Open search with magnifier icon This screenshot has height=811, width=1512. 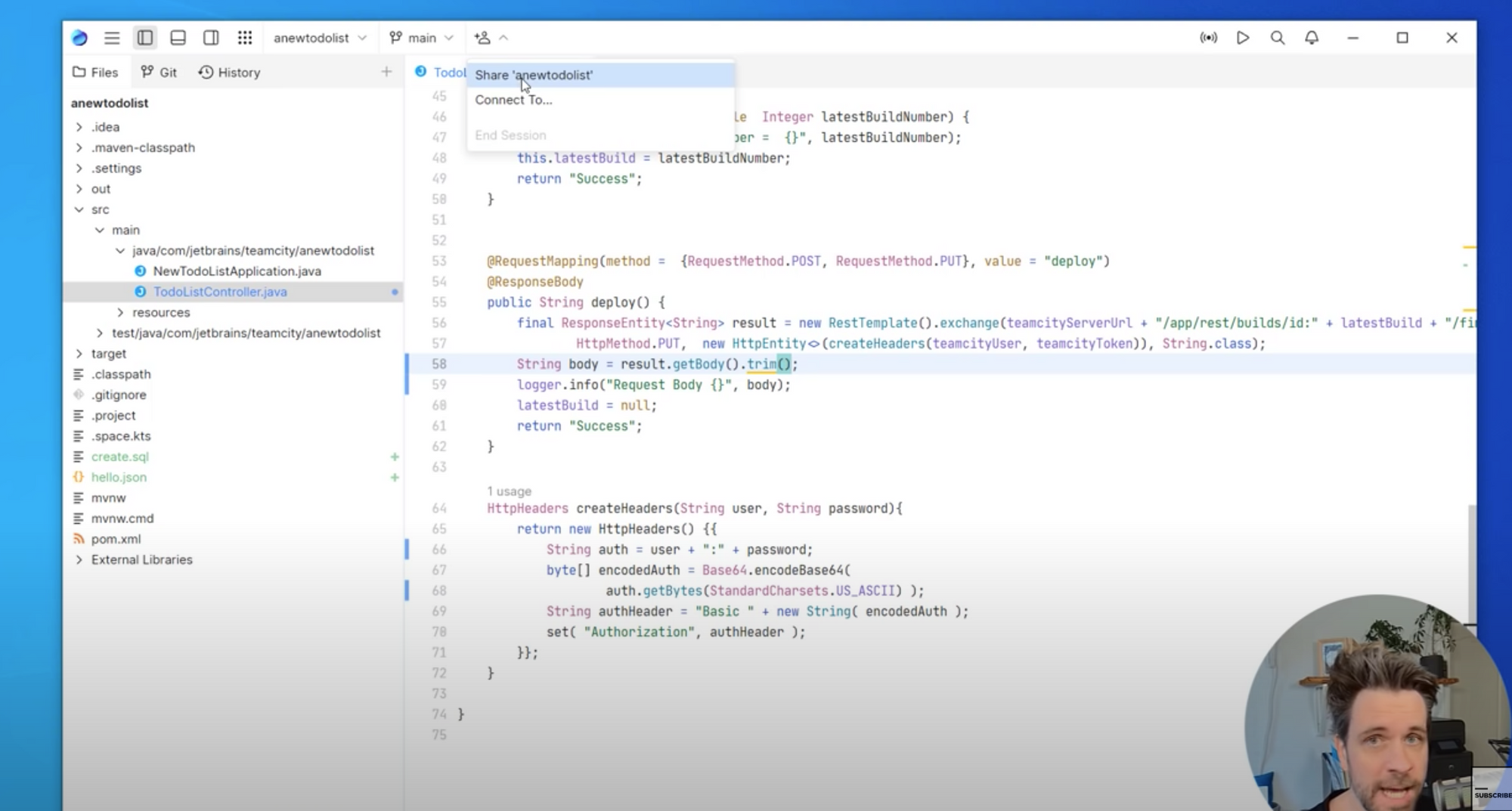click(1278, 38)
